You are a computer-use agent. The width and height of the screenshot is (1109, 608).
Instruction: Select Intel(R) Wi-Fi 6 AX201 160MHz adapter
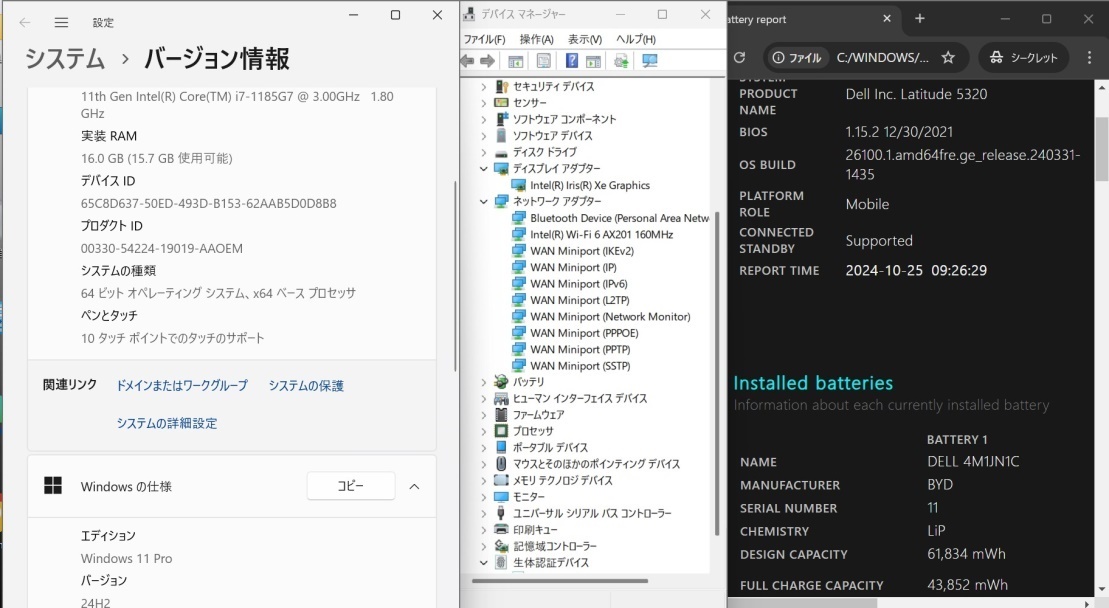click(602, 234)
